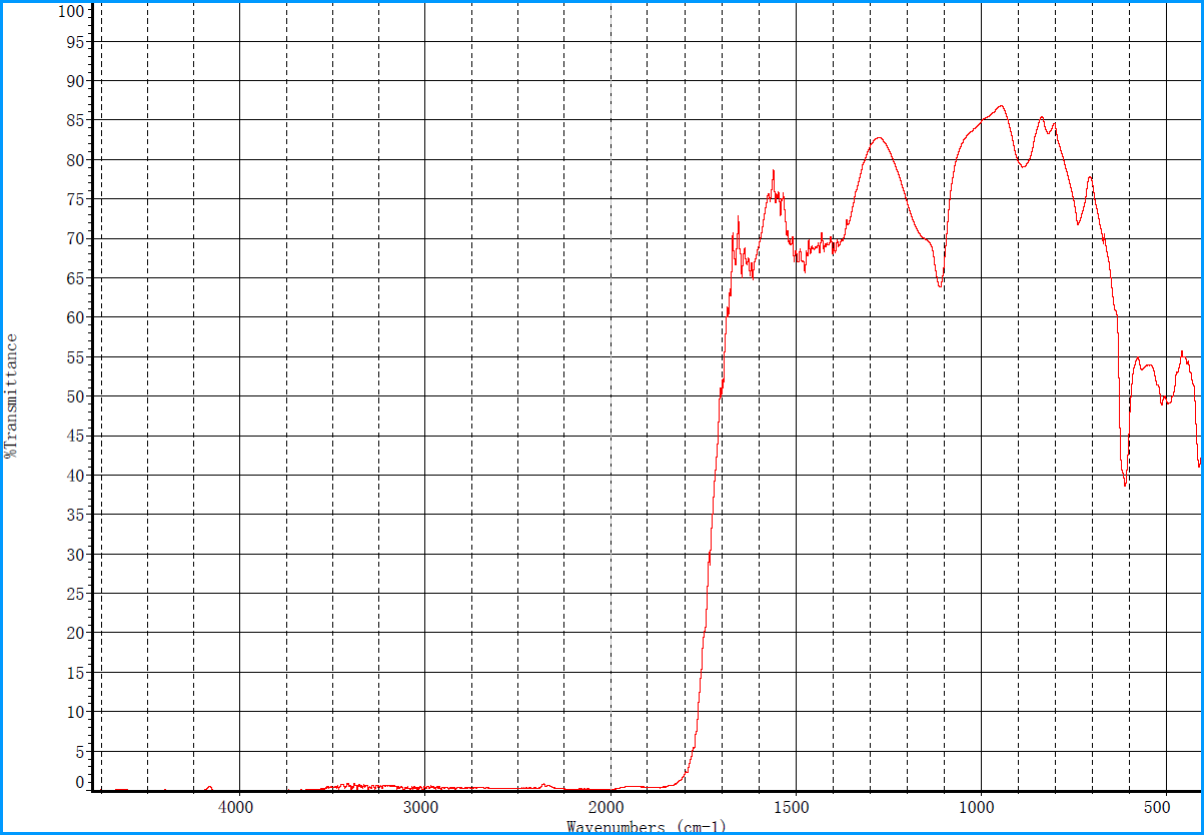Pick the dip bottom near 880 cm-1
The width and height of the screenshot is (1204, 835).
(x=1022, y=167)
